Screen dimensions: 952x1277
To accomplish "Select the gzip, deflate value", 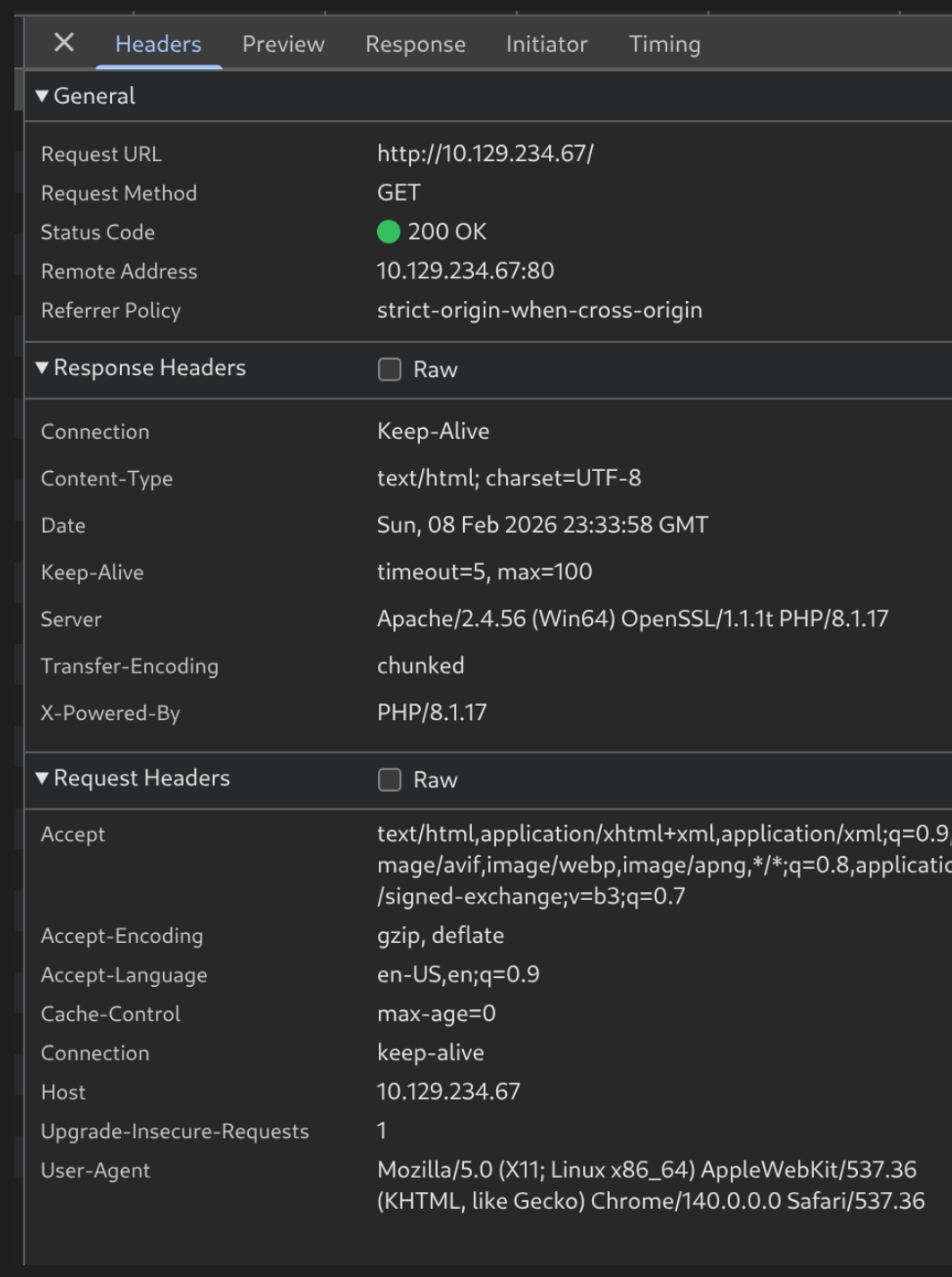I will point(441,936).
